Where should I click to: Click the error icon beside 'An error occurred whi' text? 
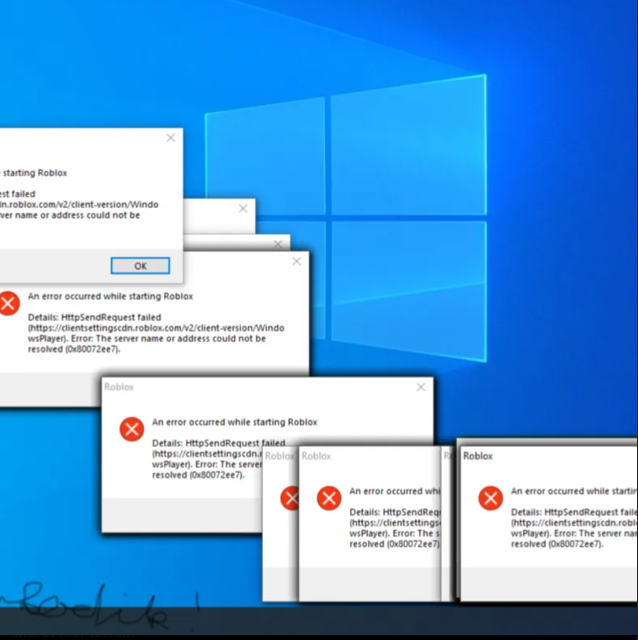click(329, 498)
